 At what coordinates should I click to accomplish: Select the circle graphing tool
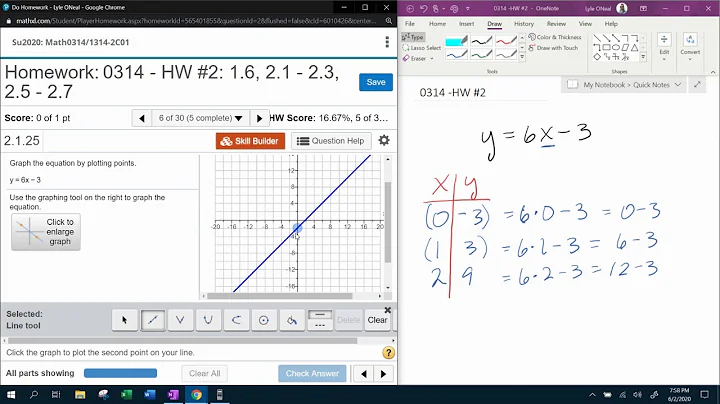[x=264, y=320]
